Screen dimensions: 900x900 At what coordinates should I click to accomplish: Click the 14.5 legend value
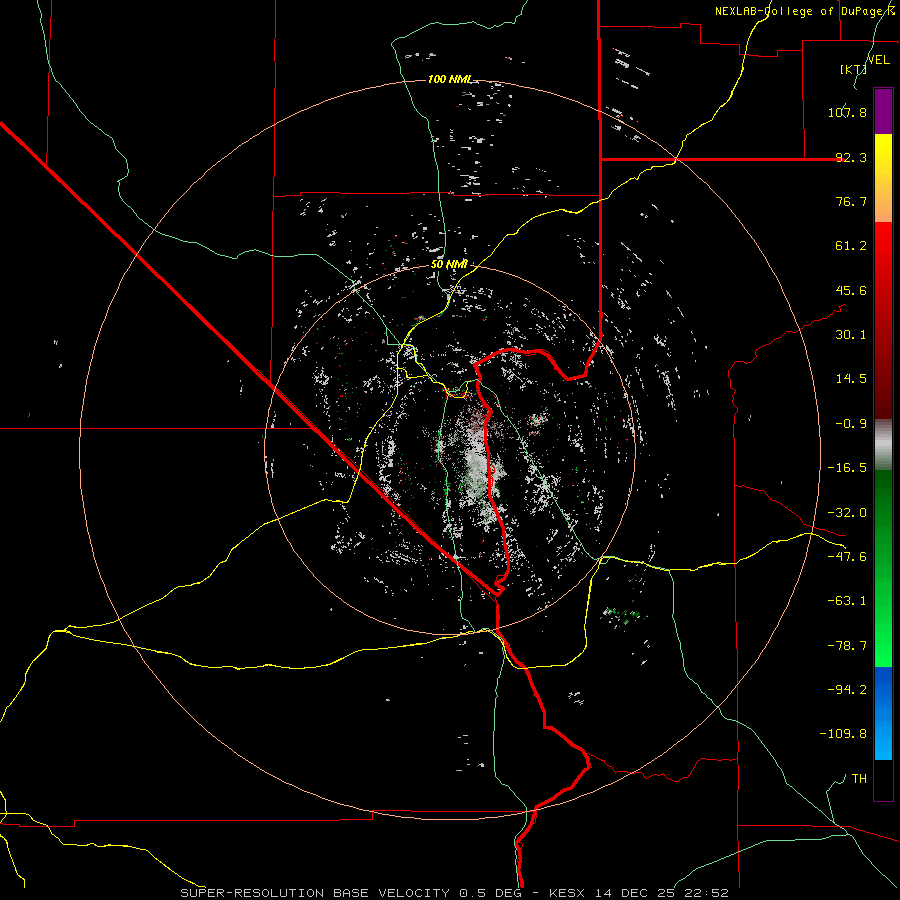coord(851,379)
